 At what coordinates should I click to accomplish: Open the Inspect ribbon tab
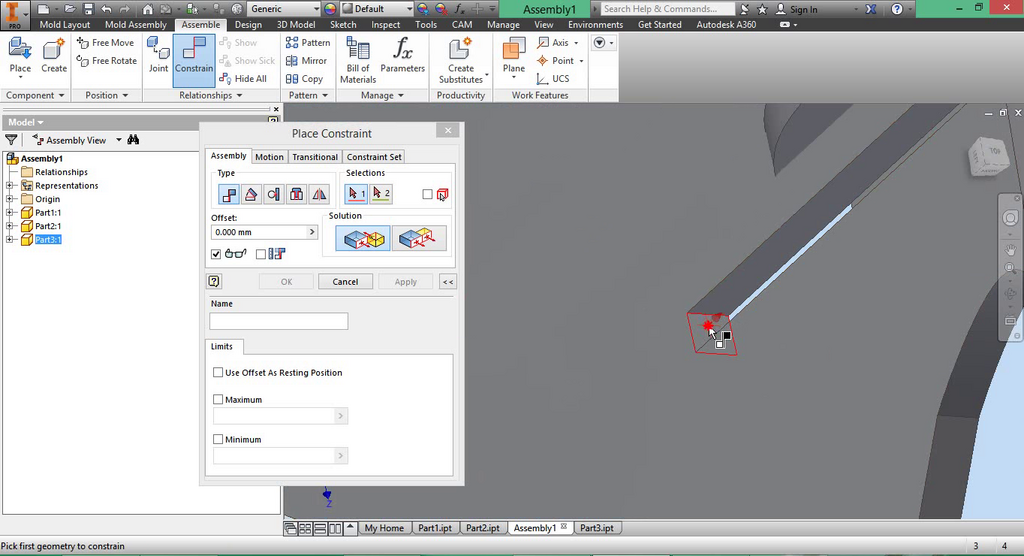385,24
